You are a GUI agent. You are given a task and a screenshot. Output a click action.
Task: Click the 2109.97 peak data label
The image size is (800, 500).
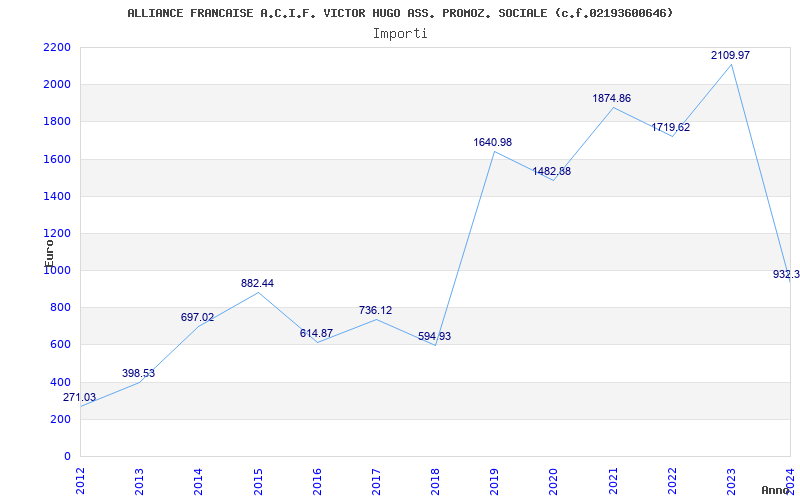(730, 55)
